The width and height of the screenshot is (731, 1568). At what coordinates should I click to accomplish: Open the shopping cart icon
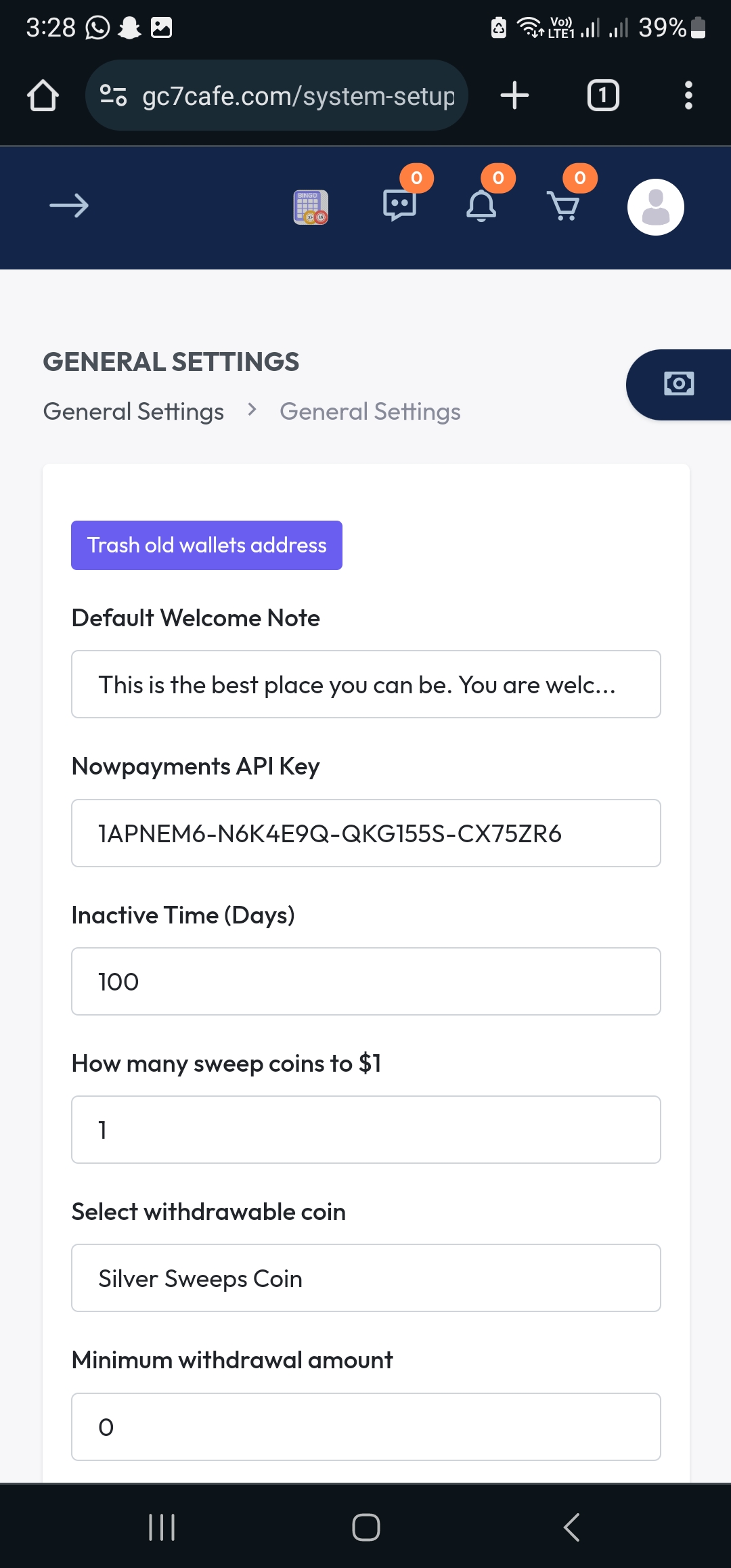[563, 206]
